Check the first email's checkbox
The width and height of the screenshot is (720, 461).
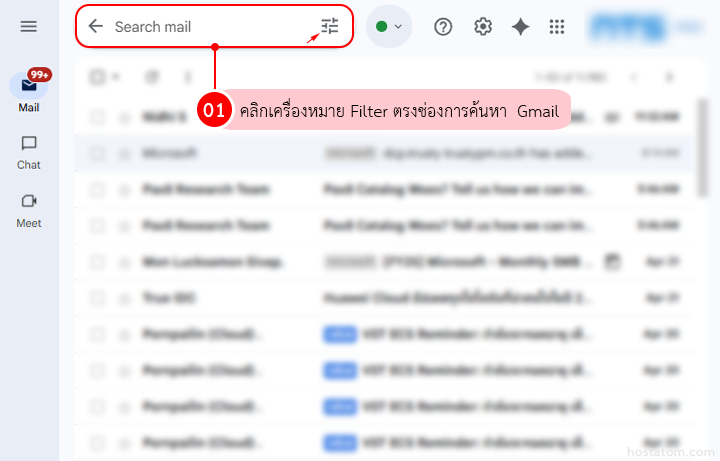97,117
